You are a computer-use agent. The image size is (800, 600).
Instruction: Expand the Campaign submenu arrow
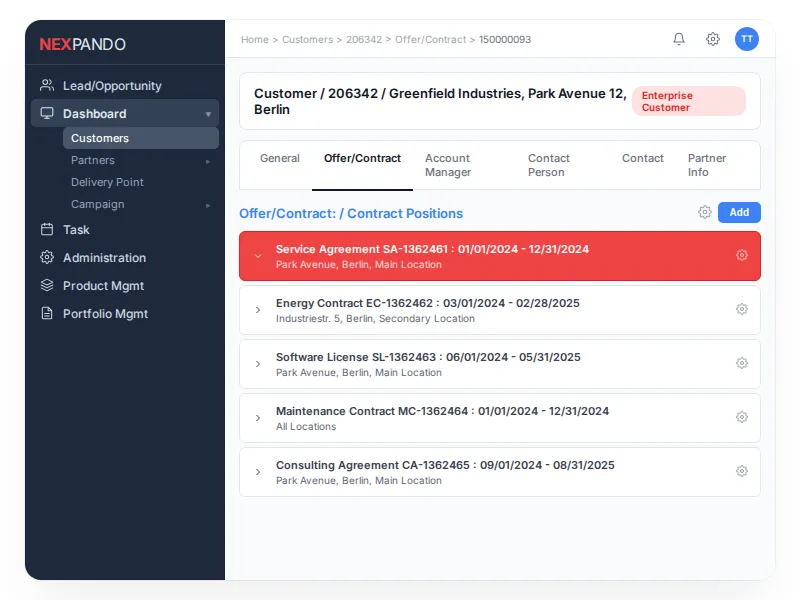(208, 205)
